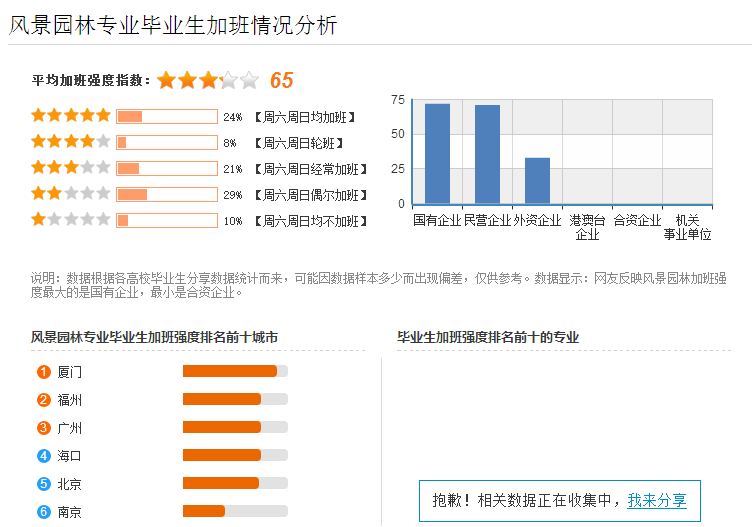This screenshot has width=754, height=527.
Task: Click the rank 1 badge for 厦门
Action: (44, 372)
